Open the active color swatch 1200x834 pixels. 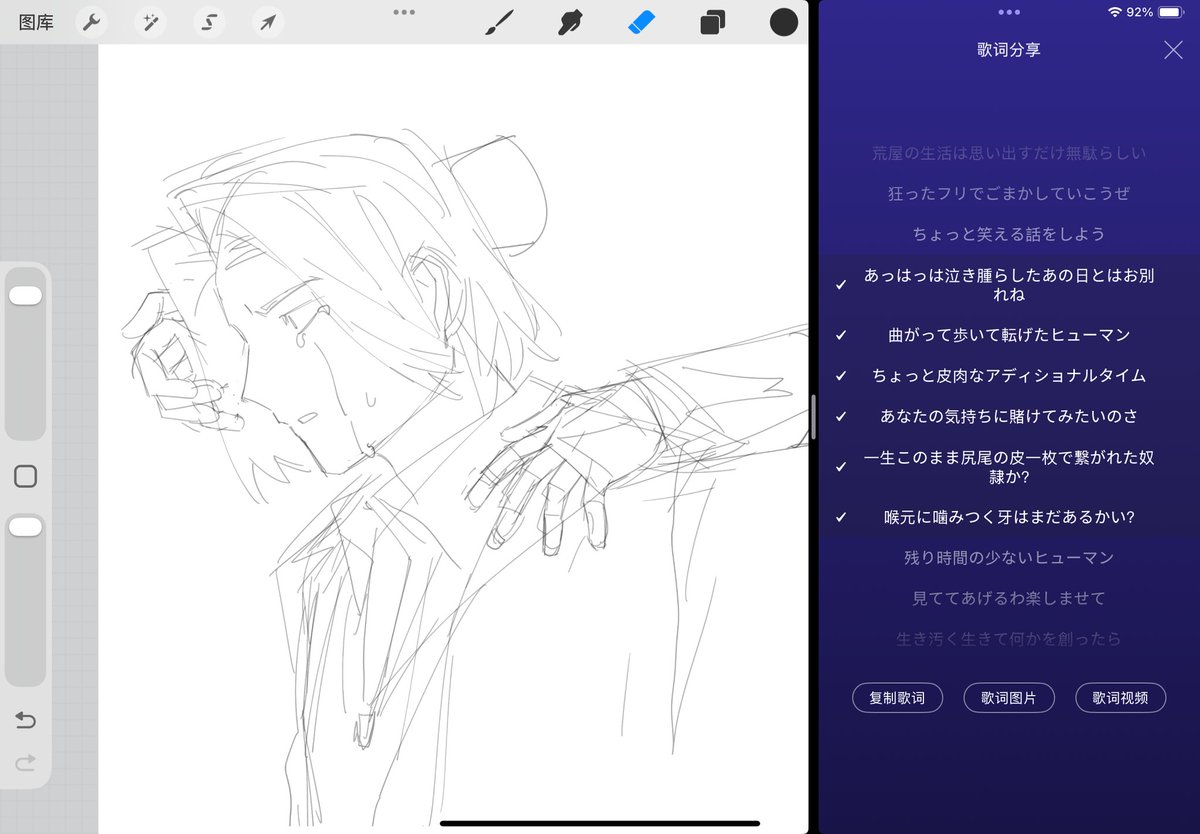783,21
